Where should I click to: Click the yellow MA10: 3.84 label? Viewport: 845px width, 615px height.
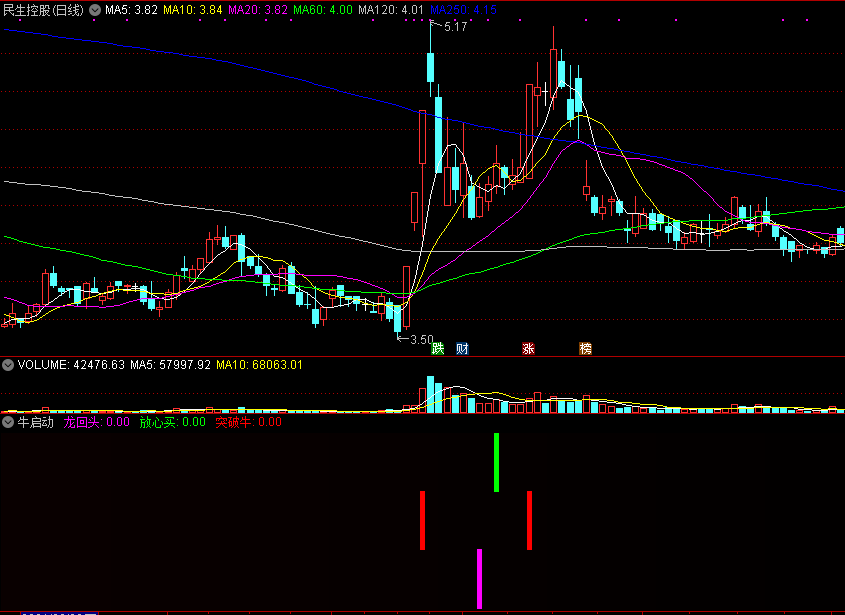point(192,10)
